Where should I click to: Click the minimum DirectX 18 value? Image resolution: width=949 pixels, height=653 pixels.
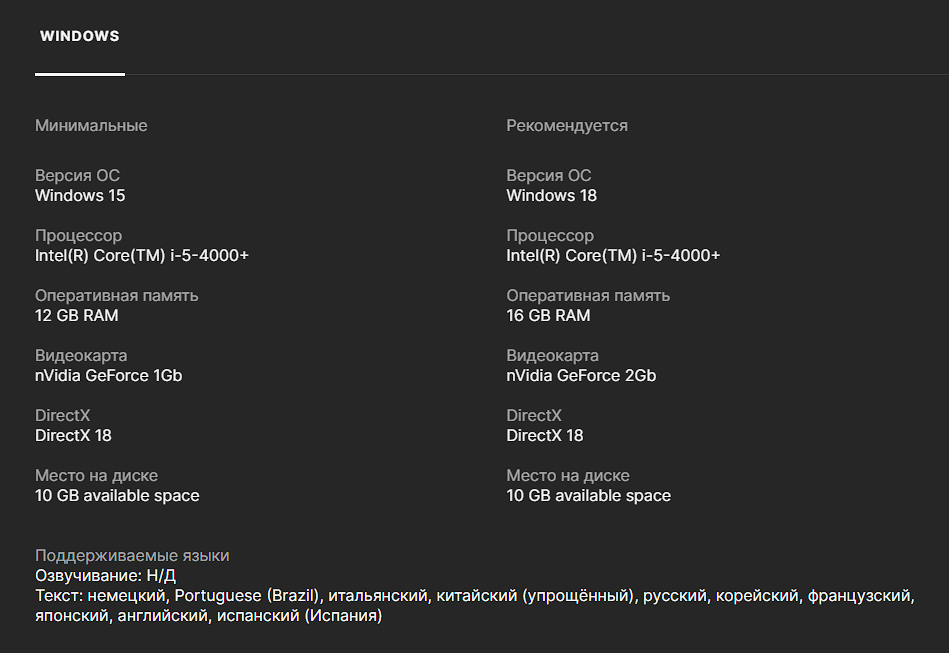point(73,435)
